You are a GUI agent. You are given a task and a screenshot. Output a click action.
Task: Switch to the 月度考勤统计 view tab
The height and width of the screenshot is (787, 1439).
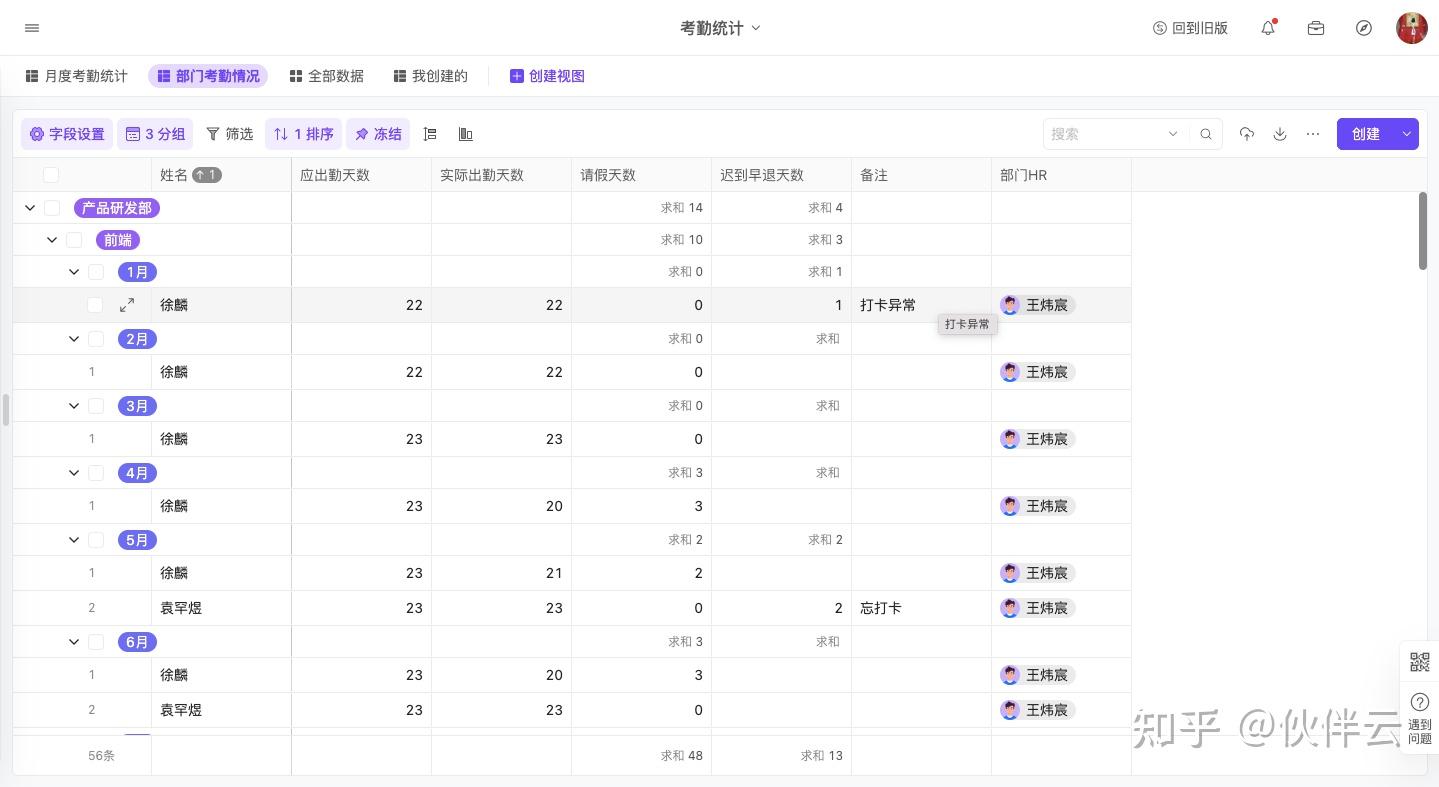(76, 76)
